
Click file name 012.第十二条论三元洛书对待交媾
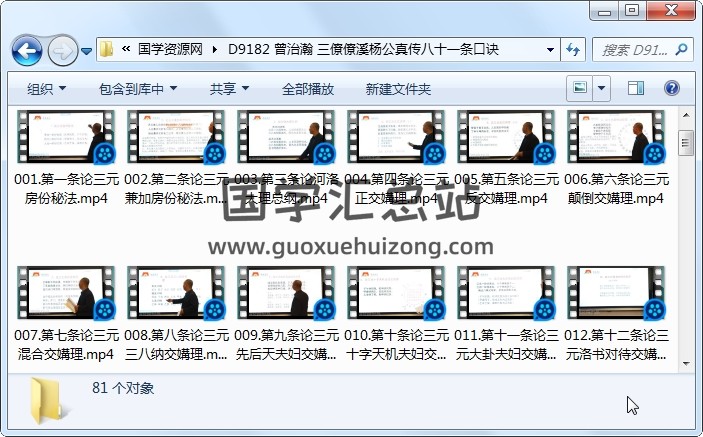pyautogui.click(x=616, y=345)
